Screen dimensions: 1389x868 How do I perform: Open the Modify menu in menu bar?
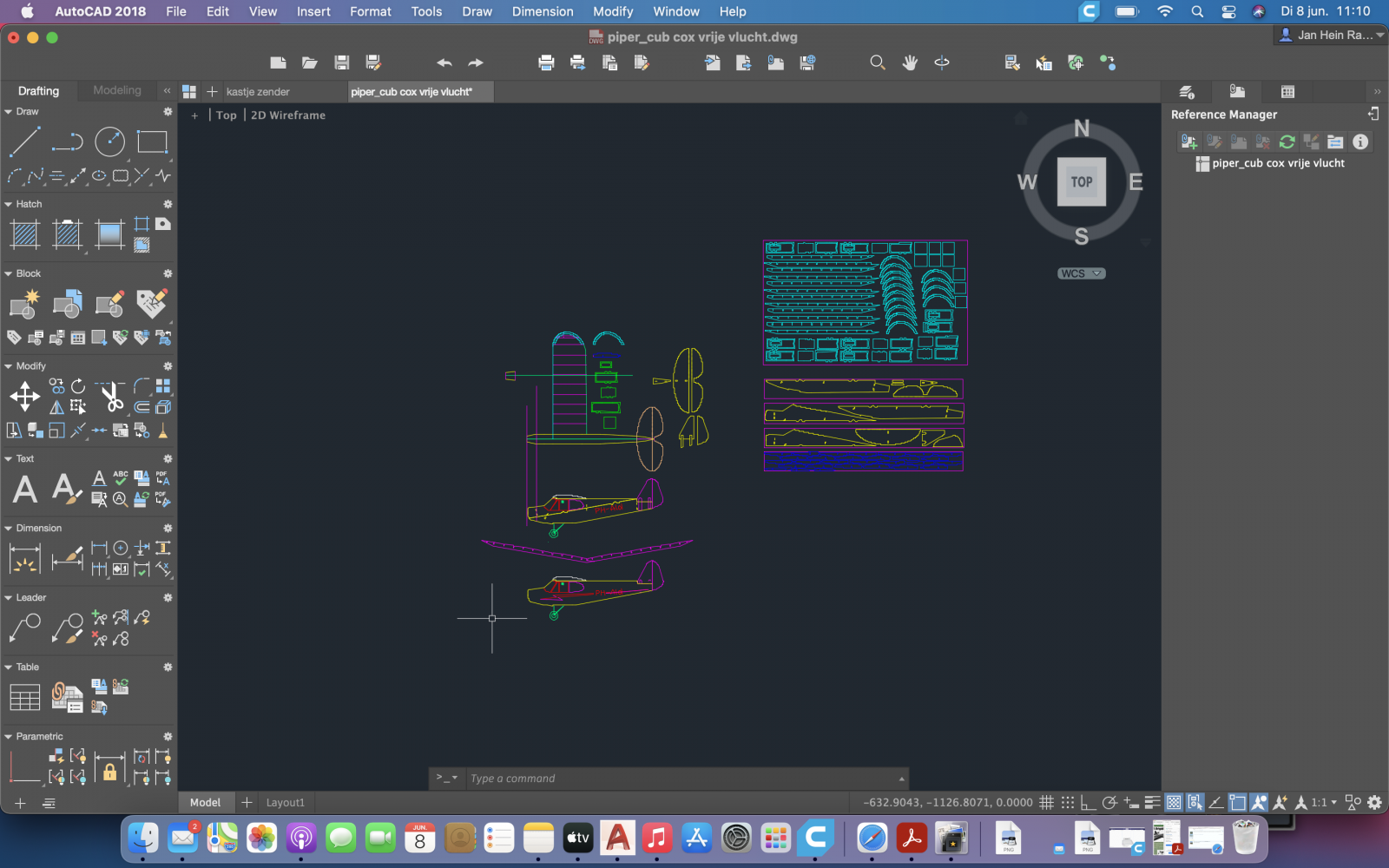click(613, 11)
